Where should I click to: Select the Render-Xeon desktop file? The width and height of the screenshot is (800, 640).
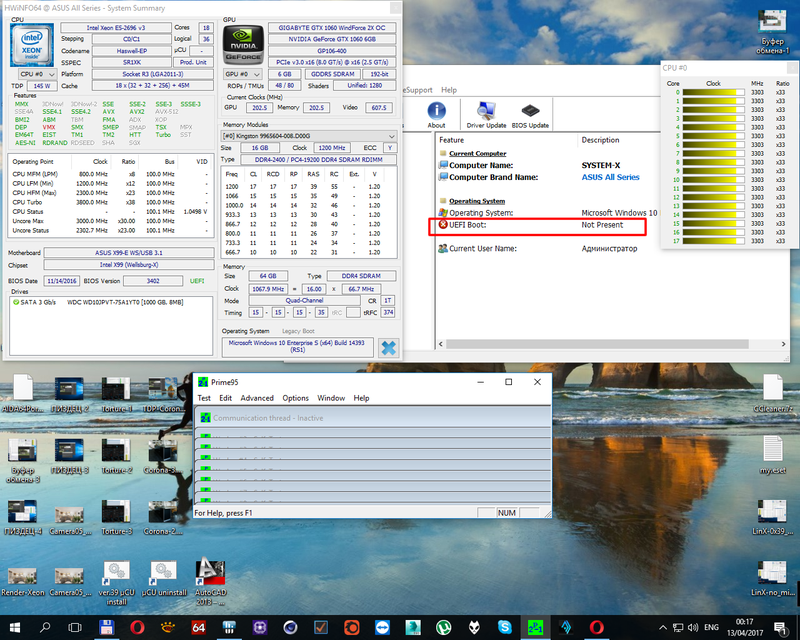click(22, 582)
